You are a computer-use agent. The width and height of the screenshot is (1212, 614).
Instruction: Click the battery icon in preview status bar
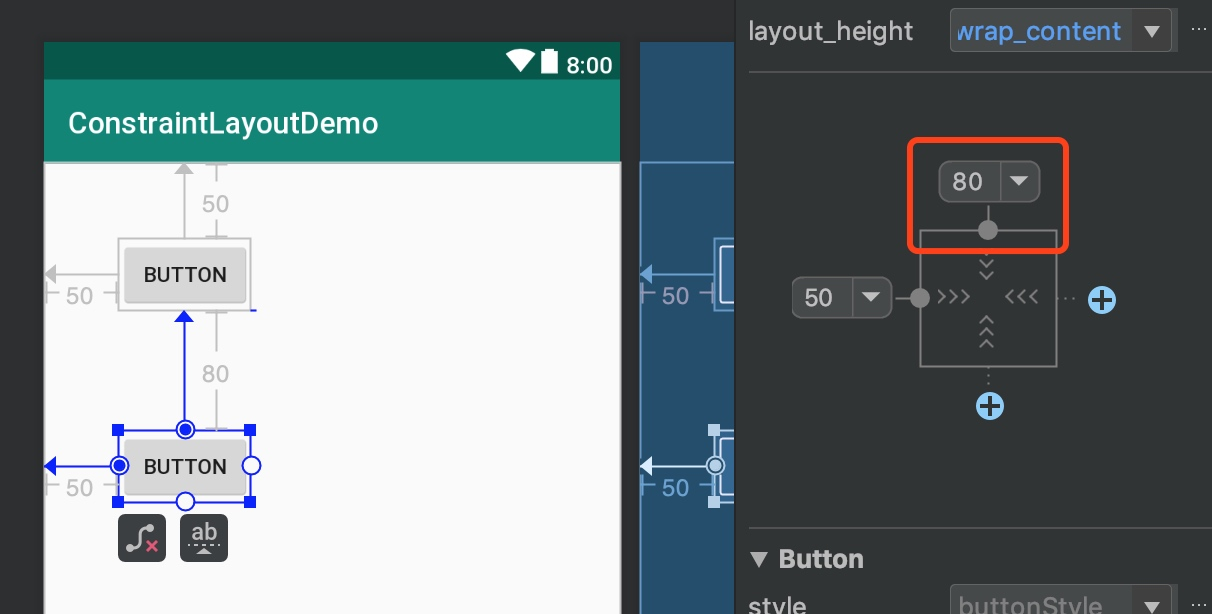(x=549, y=62)
